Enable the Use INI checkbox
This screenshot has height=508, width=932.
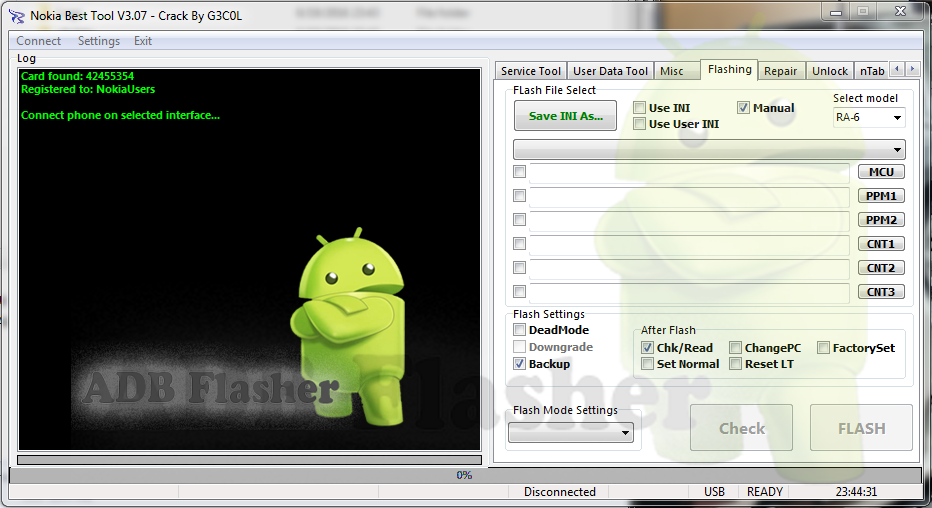tap(640, 108)
